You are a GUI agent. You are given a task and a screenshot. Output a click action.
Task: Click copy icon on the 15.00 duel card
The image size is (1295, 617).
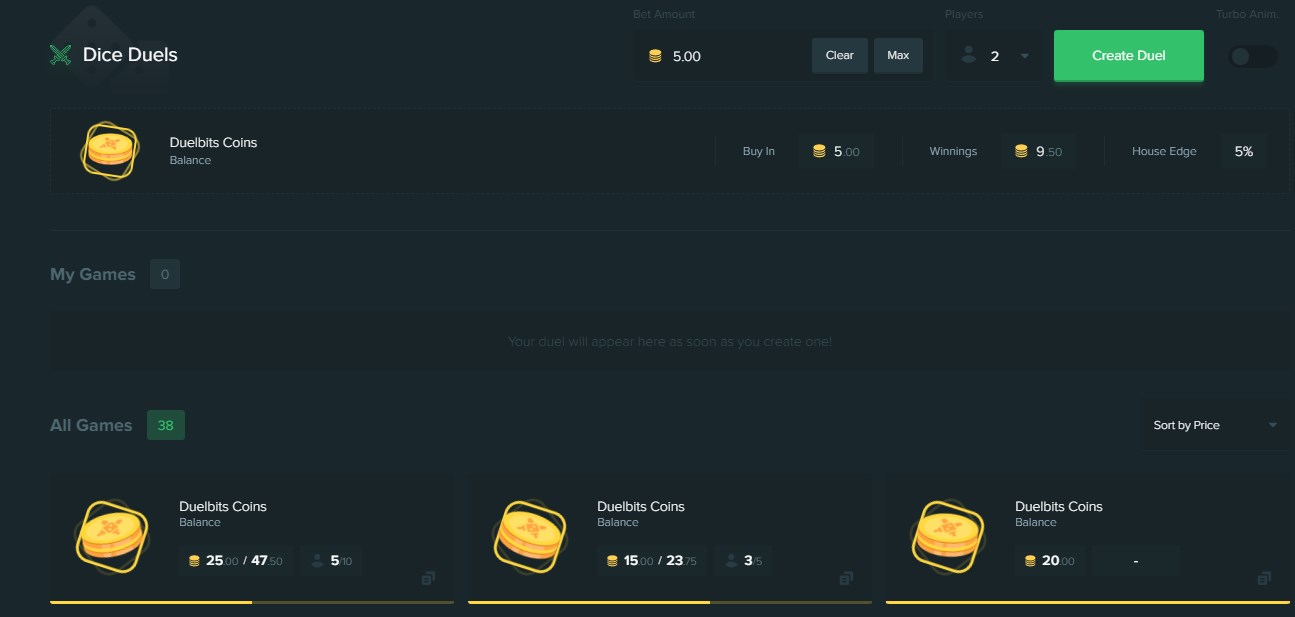846,578
